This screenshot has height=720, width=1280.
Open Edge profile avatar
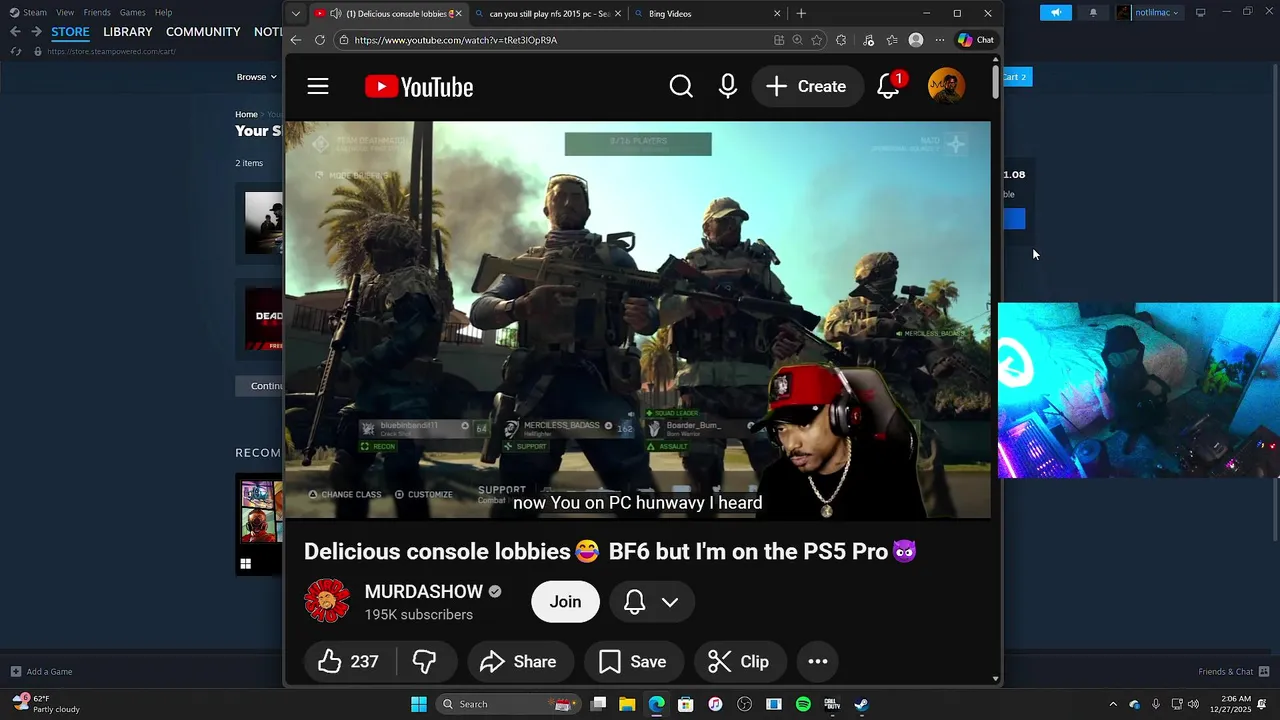point(916,40)
